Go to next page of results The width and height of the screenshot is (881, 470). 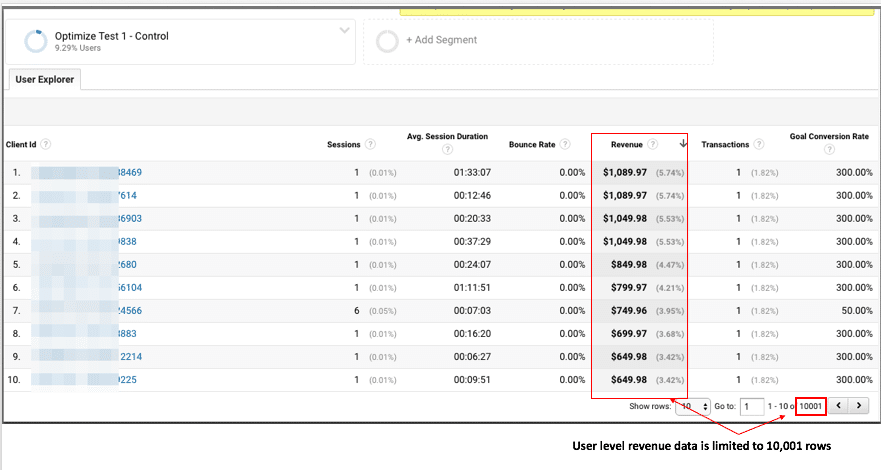(x=858, y=406)
